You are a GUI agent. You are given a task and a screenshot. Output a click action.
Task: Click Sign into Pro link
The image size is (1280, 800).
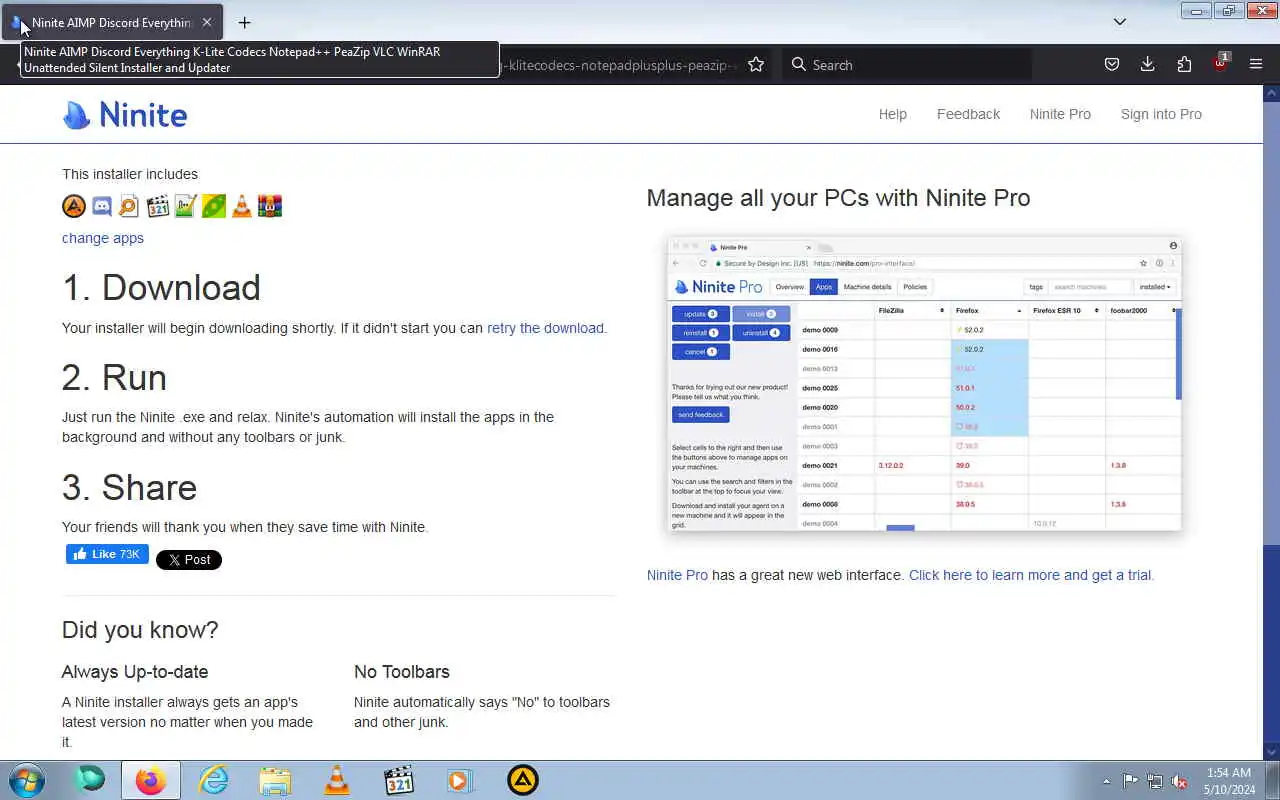tap(1161, 114)
